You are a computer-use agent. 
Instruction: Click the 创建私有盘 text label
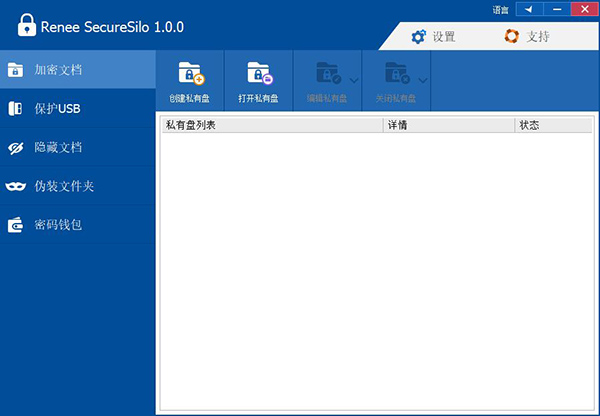[x=189, y=98]
